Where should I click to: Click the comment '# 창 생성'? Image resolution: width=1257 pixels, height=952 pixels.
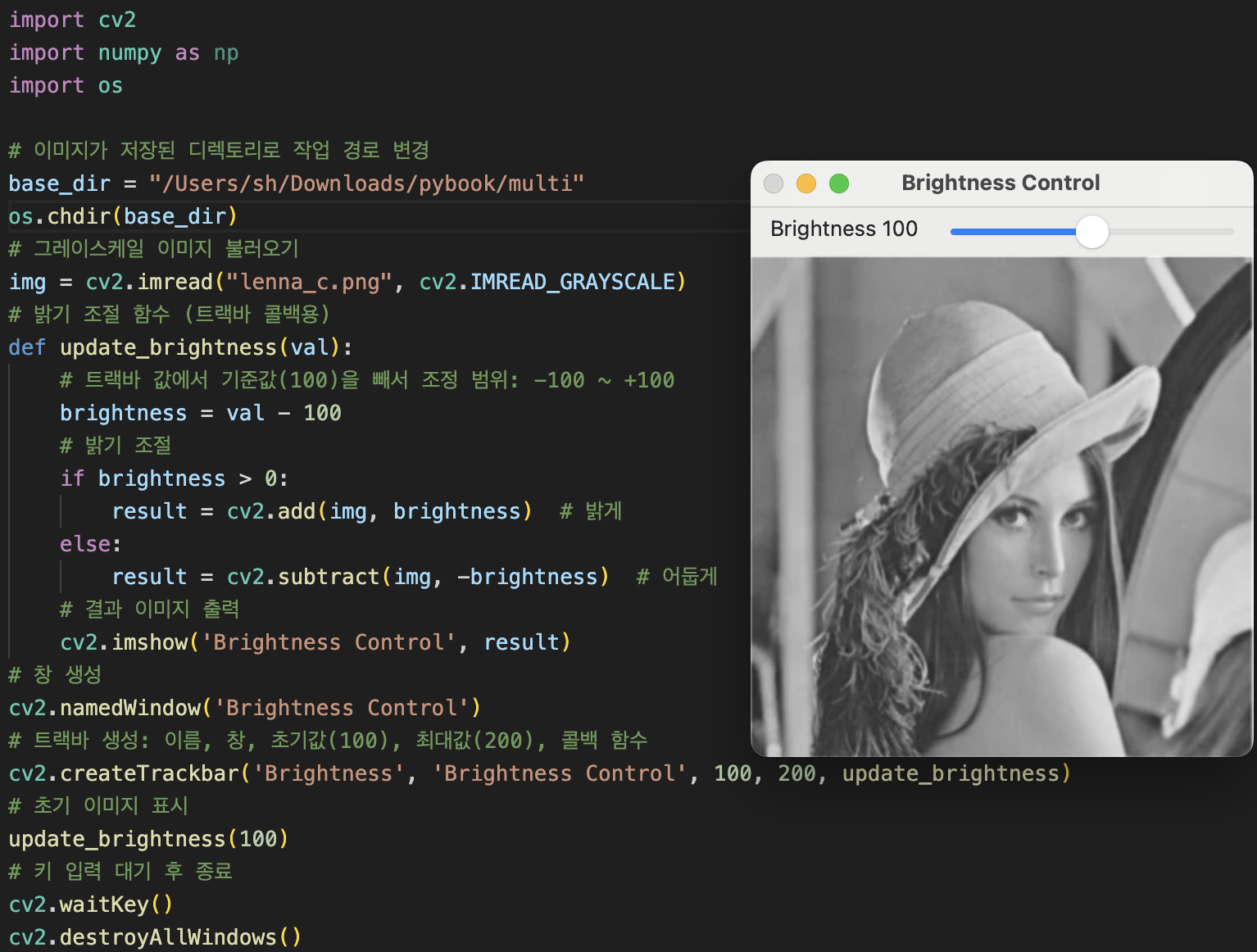pyautogui.click(x=55, y=674)
